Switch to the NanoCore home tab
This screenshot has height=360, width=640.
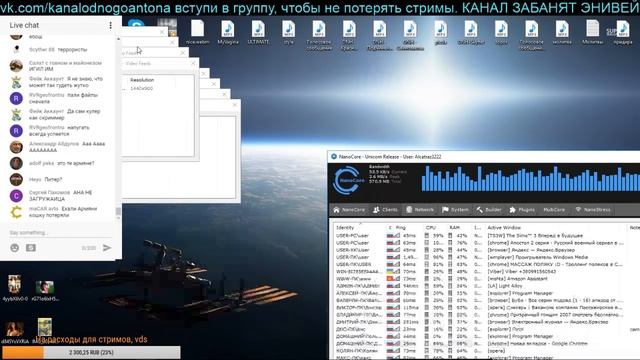click(349, 210)
